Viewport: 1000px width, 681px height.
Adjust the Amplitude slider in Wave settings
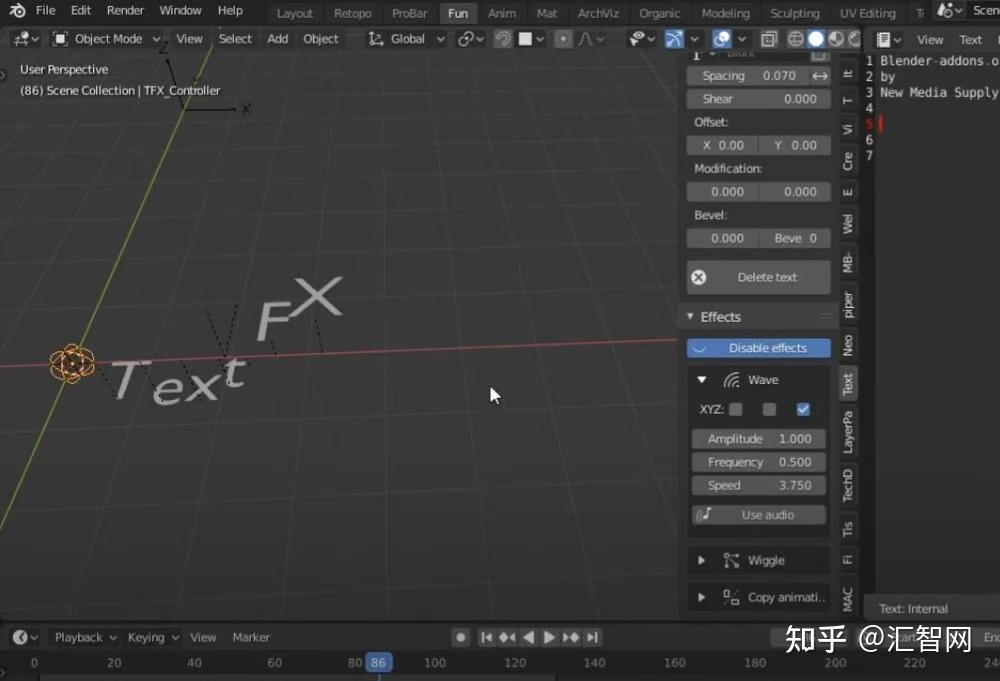[x=758, y=438]
